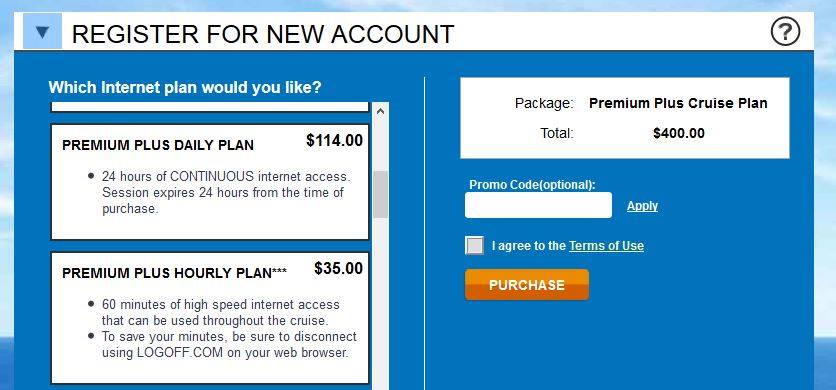The height and width of the screenshot is (390, 836).
Task: Select the partially visible plan card at top
Action: click(x=210, y=107)
